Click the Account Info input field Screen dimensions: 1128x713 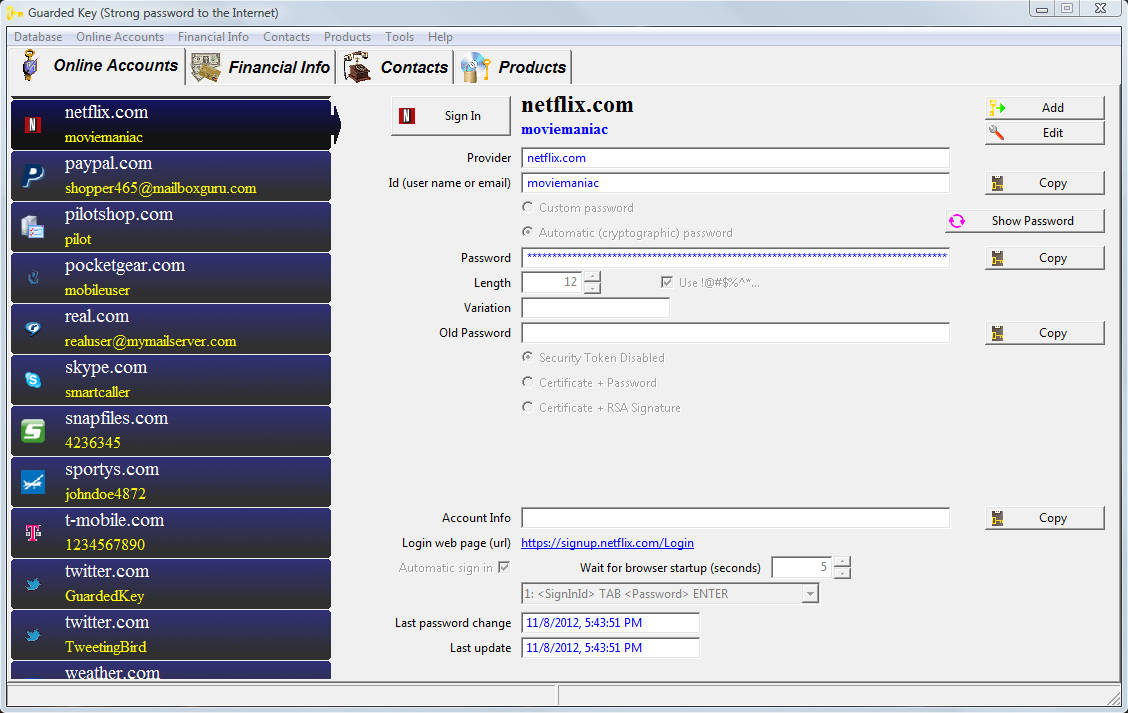point(735,518)
